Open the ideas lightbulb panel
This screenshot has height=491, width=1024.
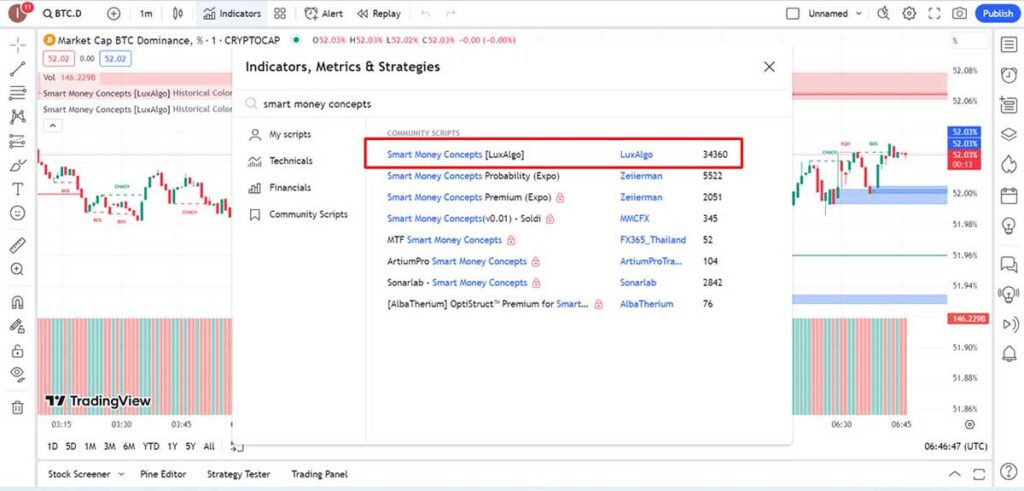click(1009, 226)
